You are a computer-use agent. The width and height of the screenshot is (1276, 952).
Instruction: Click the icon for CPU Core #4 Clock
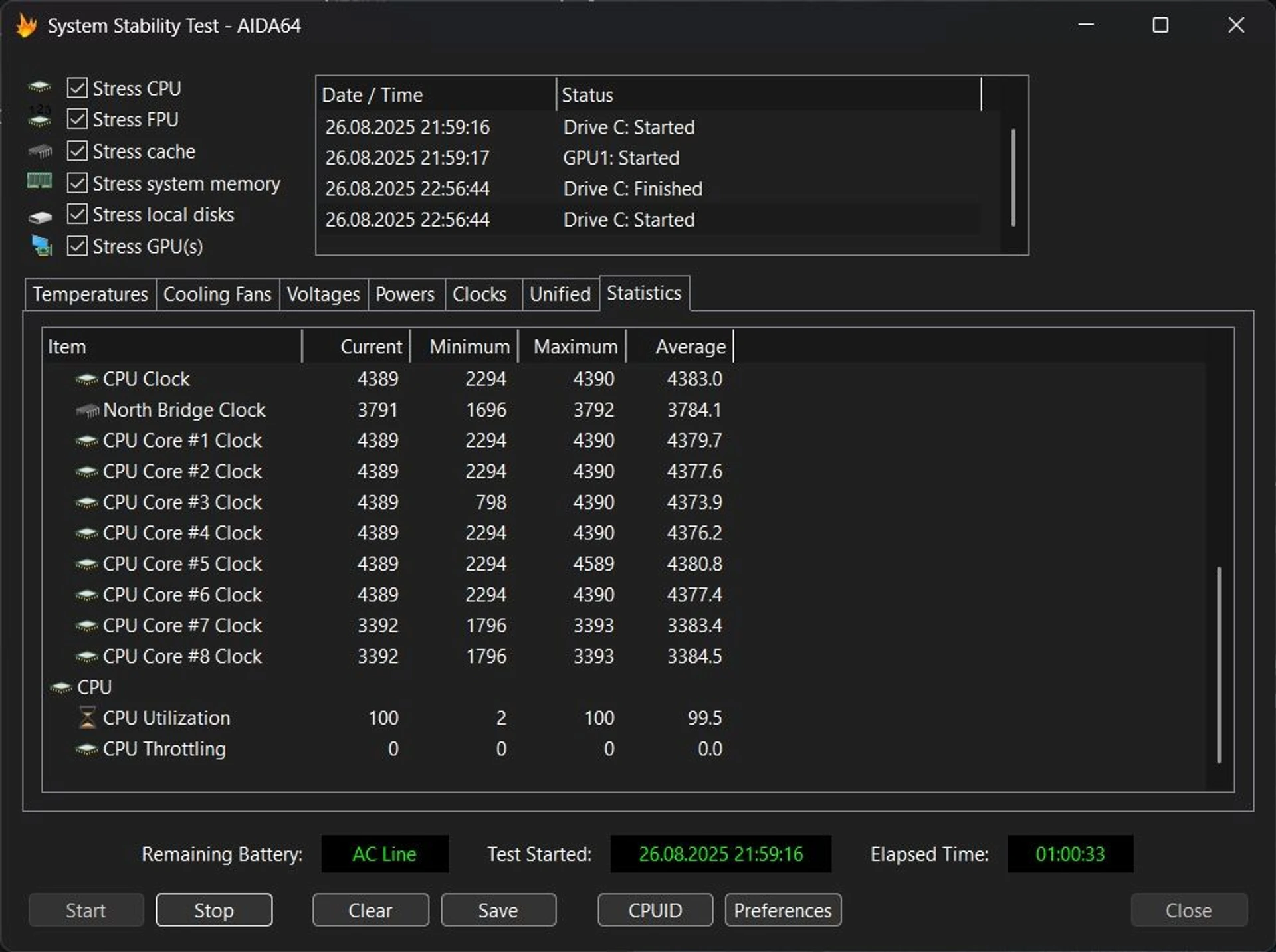pos(86,533)
